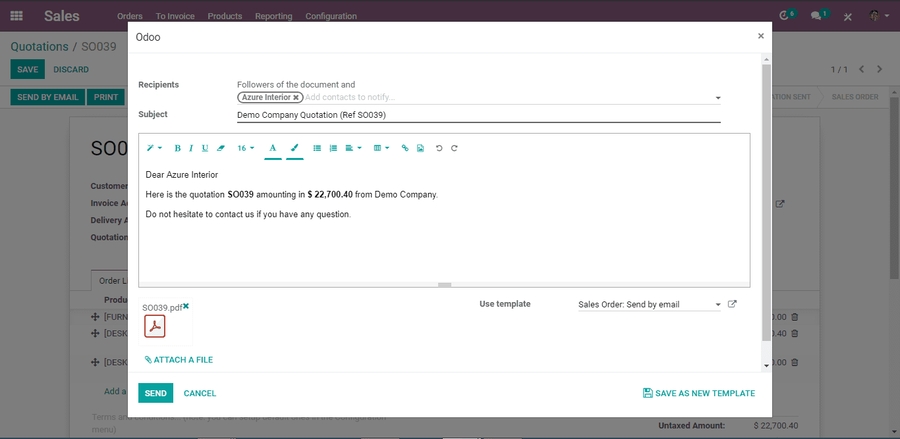Click the Save button on the form
900x439 pixels.
(28, 69)
